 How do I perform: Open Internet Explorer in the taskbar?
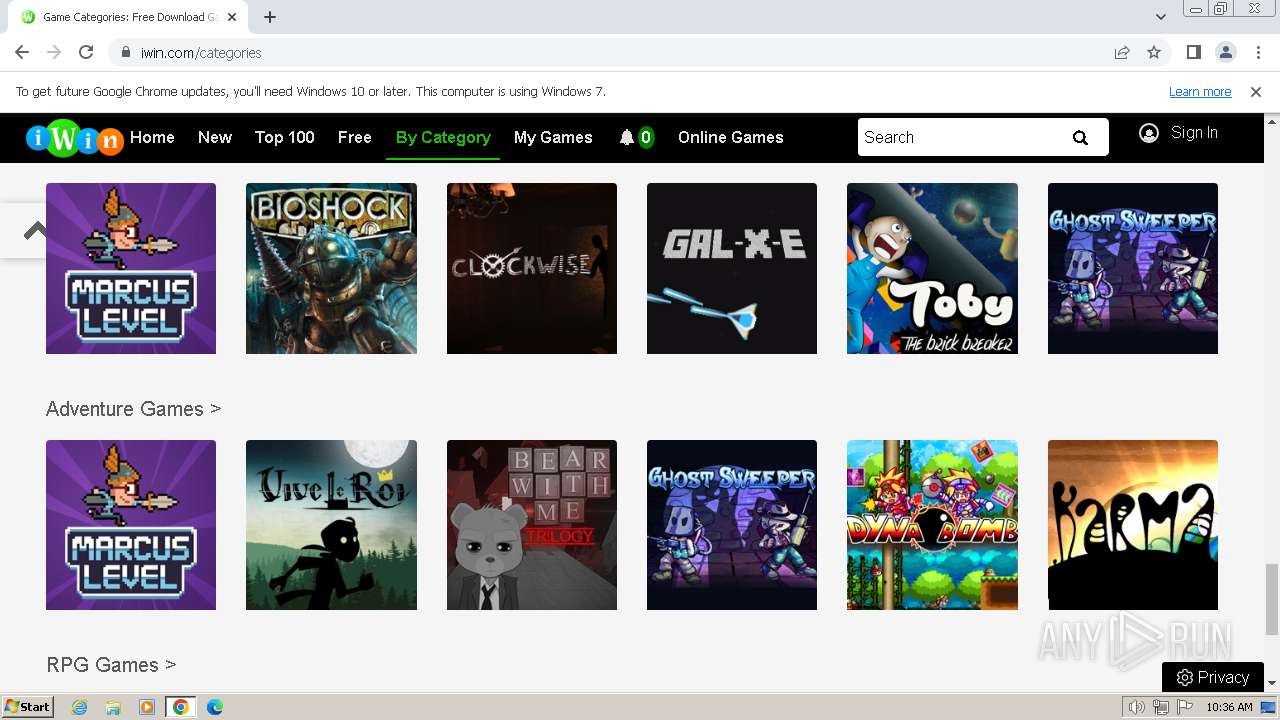[x=79, y=707]
